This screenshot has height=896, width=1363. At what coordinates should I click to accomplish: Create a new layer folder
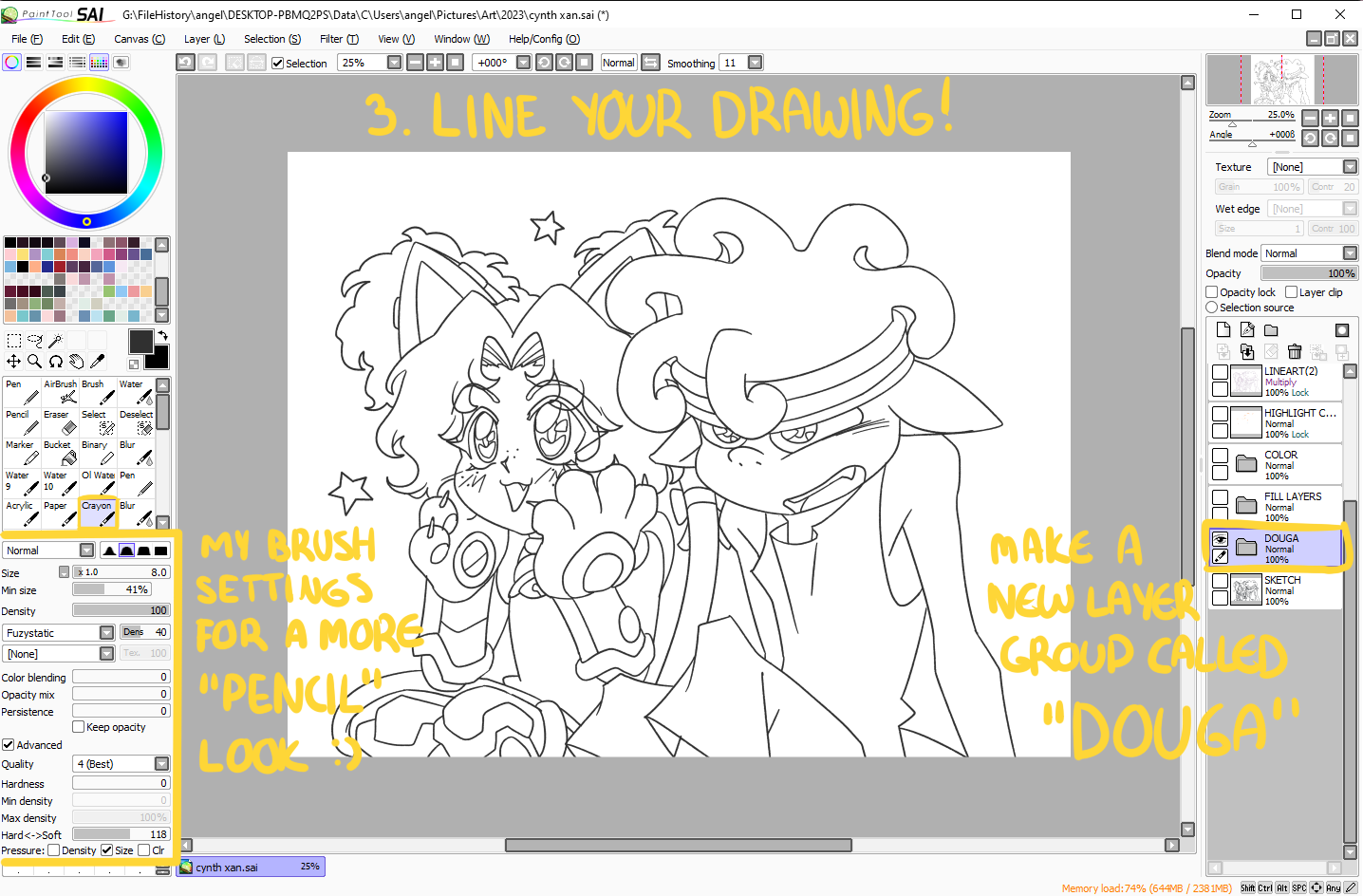coord(1271,330)
